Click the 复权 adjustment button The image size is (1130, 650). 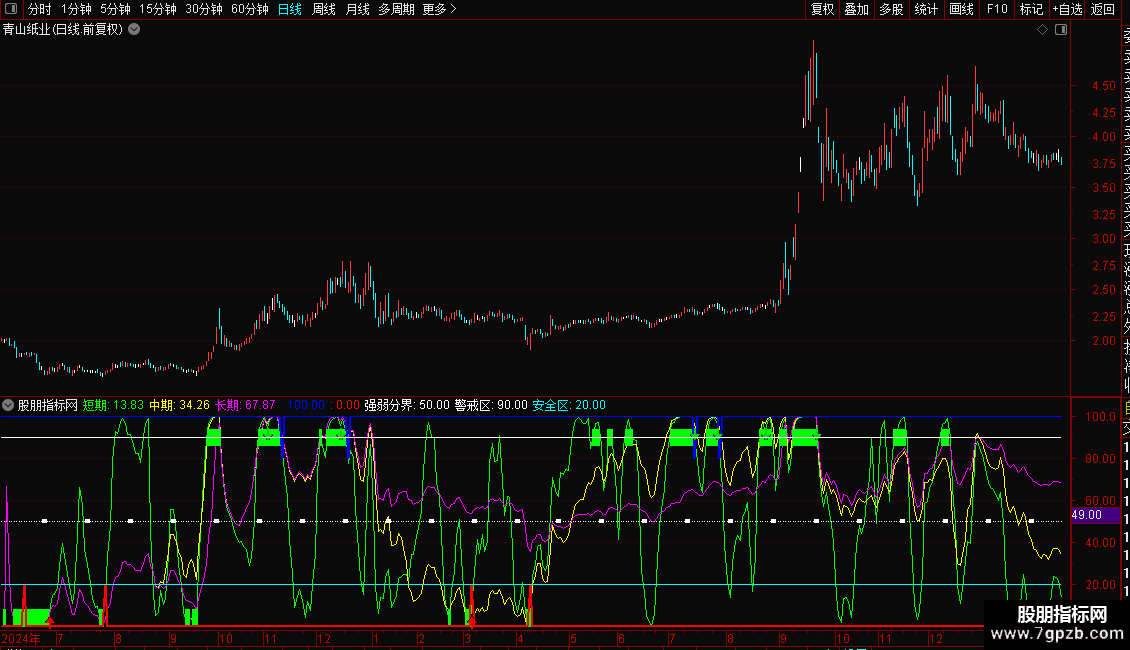[822, 9]
